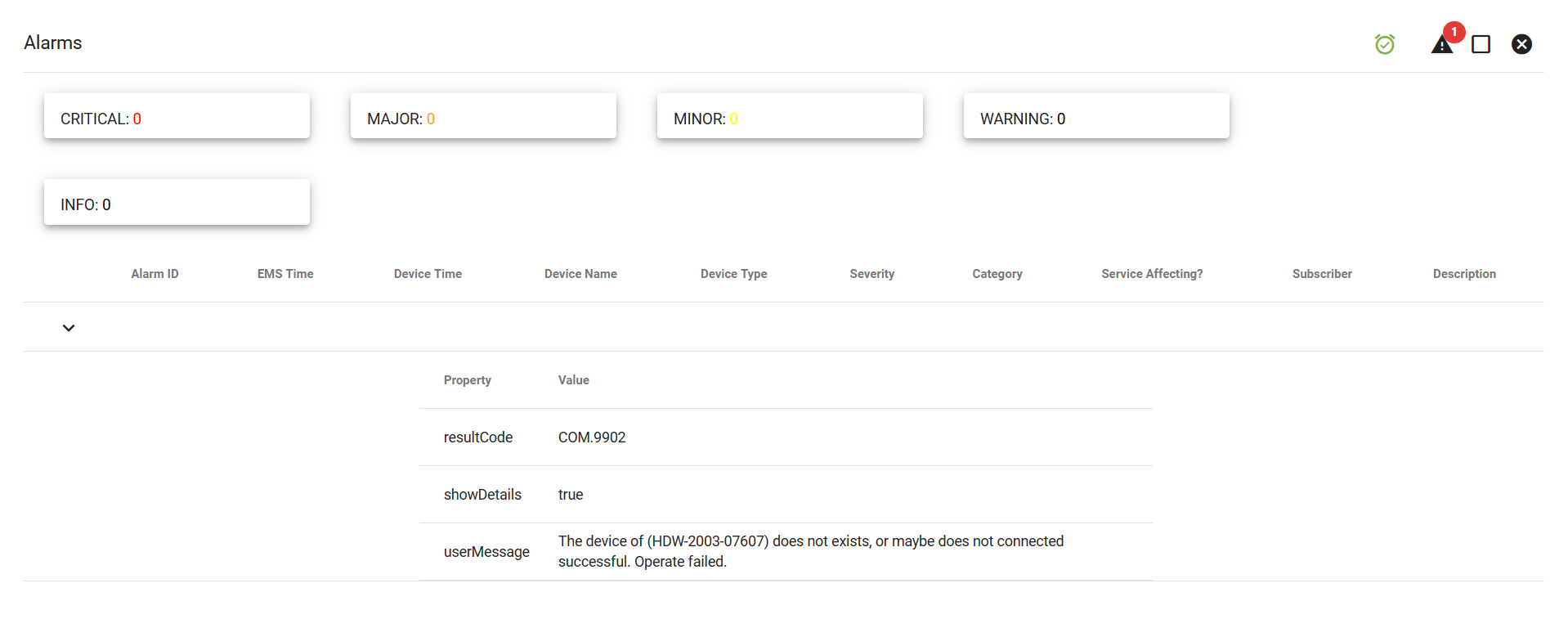Select the INFO: 0 card

point(177,202)
